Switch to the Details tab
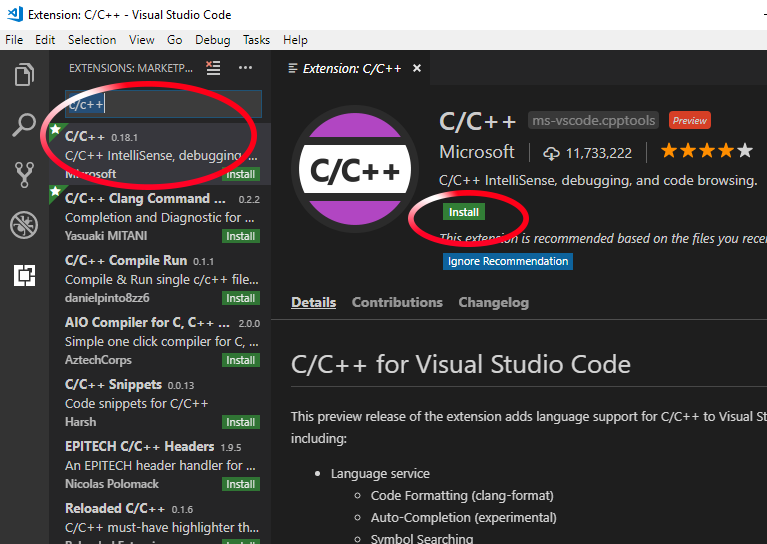The height and width of the screenshot is (544, 767). [314, 302]
